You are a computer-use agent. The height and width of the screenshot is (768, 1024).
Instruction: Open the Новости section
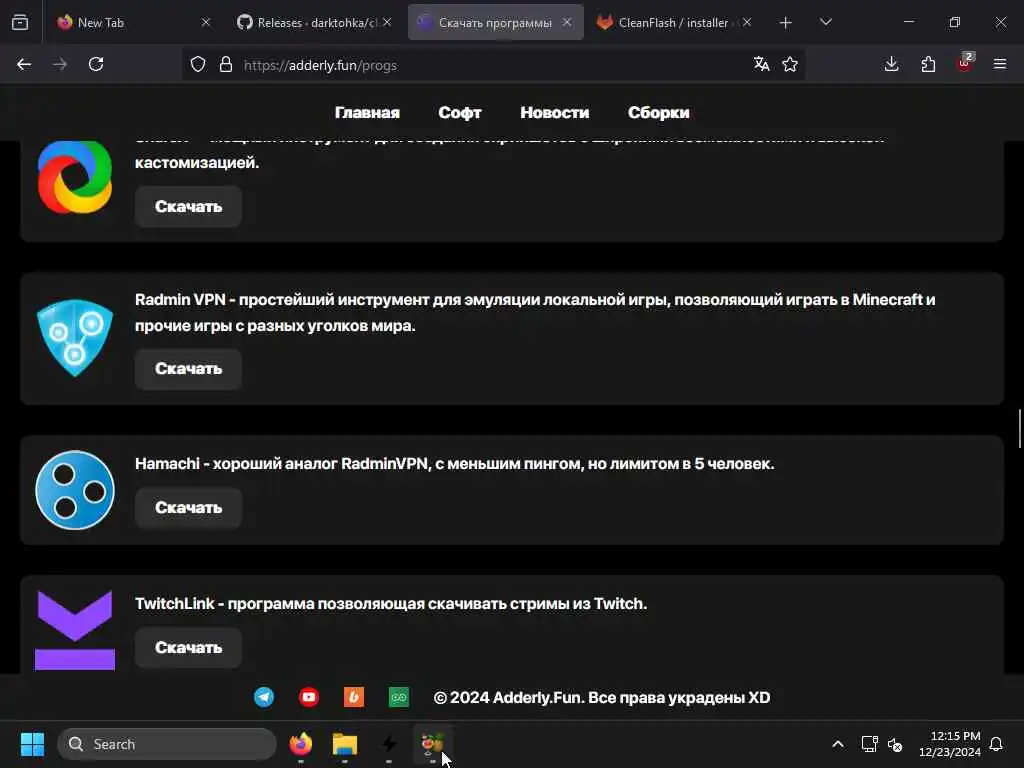[554, 112]
